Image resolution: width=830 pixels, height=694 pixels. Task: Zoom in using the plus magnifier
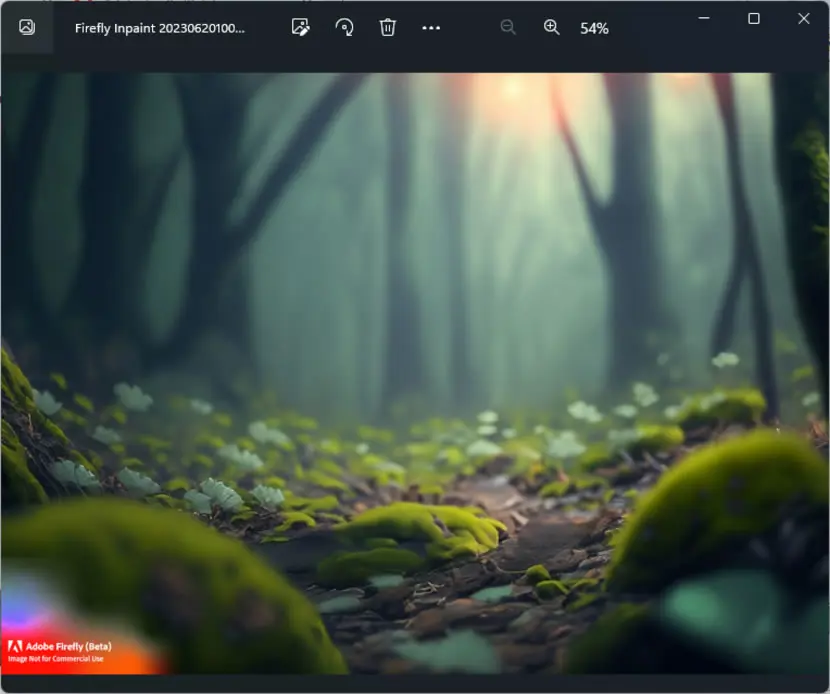tap(551, 28)
